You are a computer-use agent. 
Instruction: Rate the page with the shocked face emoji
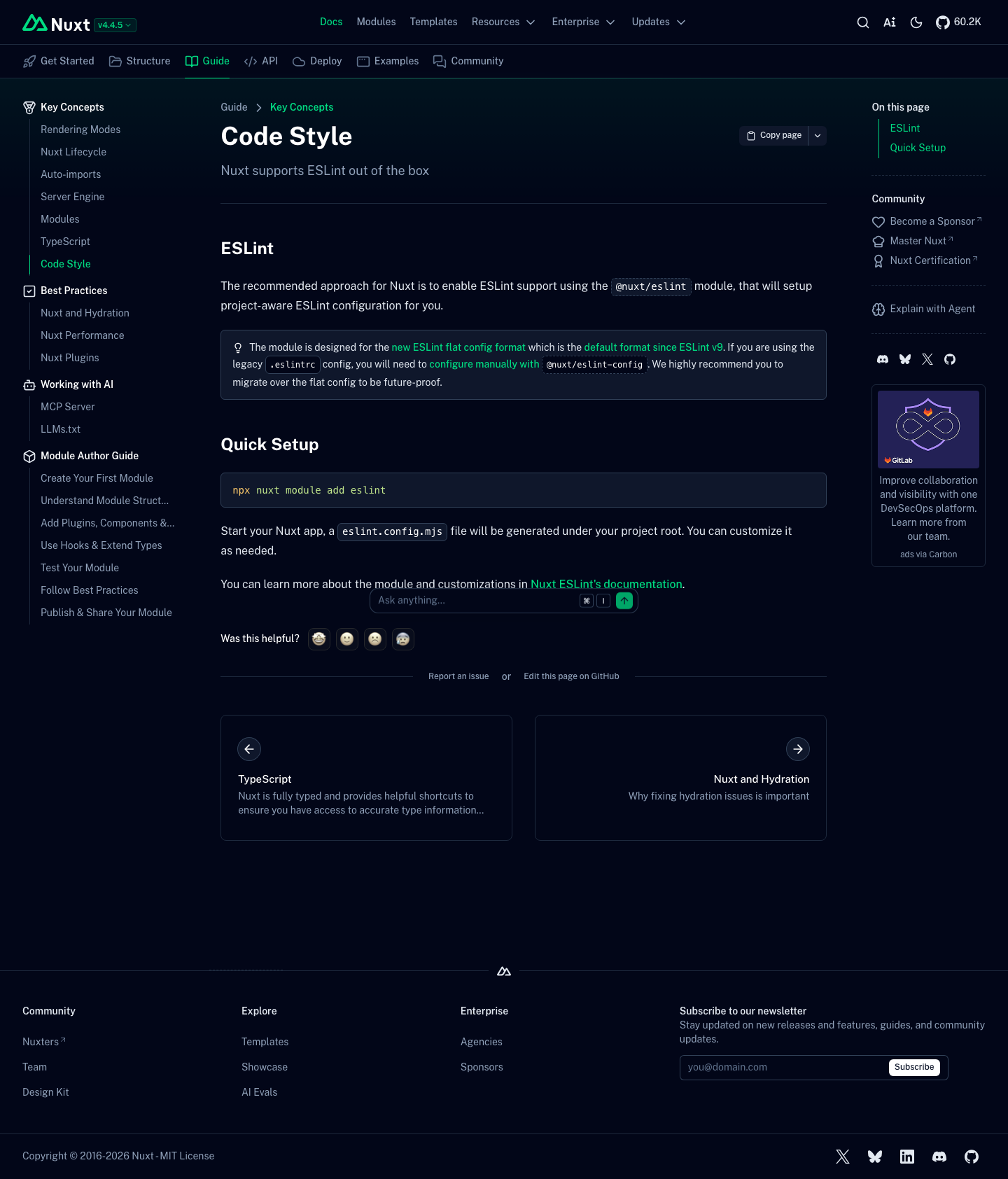[x=403, y=639]
